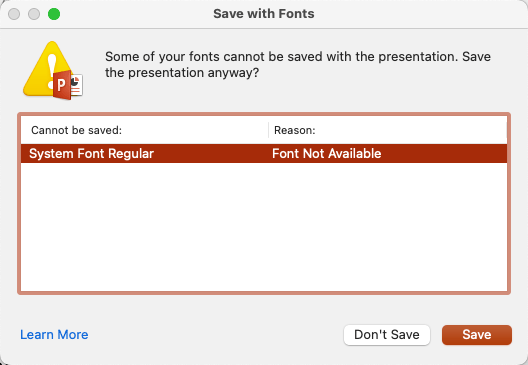Click the blank title bar right of the title
The image size is (528, 365).
tap(421, 14)
